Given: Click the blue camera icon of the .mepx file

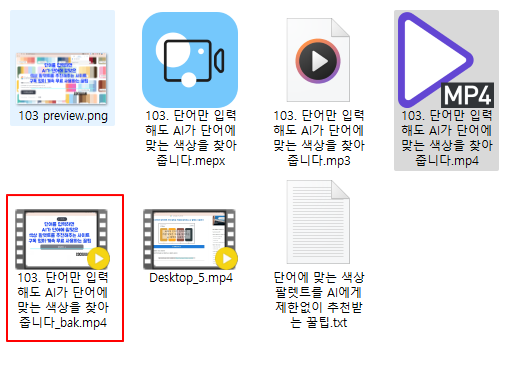Looking at the screenshot, I should pyautogui.click(x=190, y=60).
